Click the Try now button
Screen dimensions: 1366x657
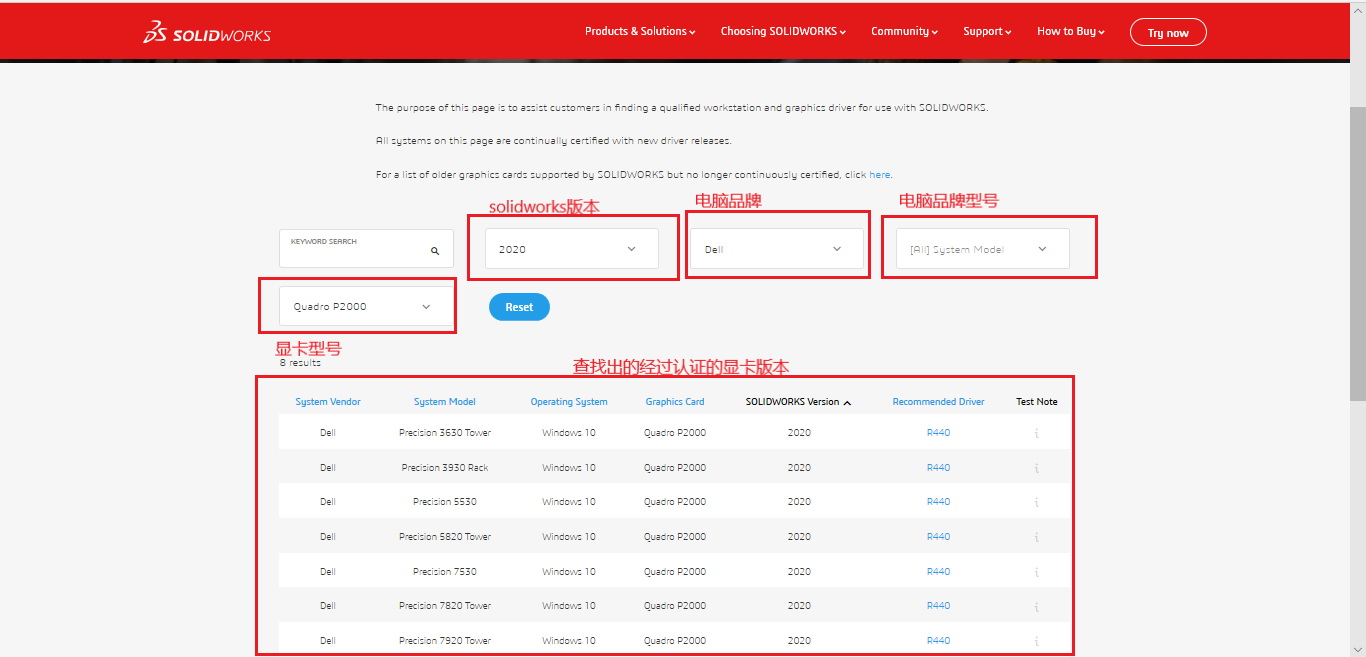[x=1168, y=33]
